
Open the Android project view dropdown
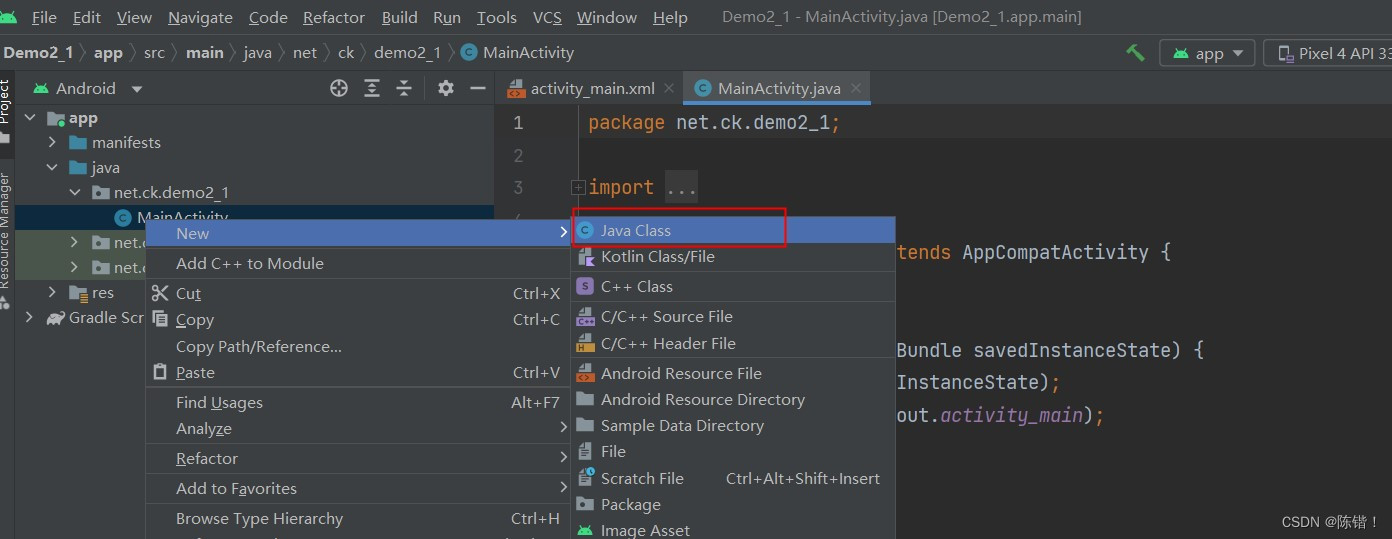89,88
